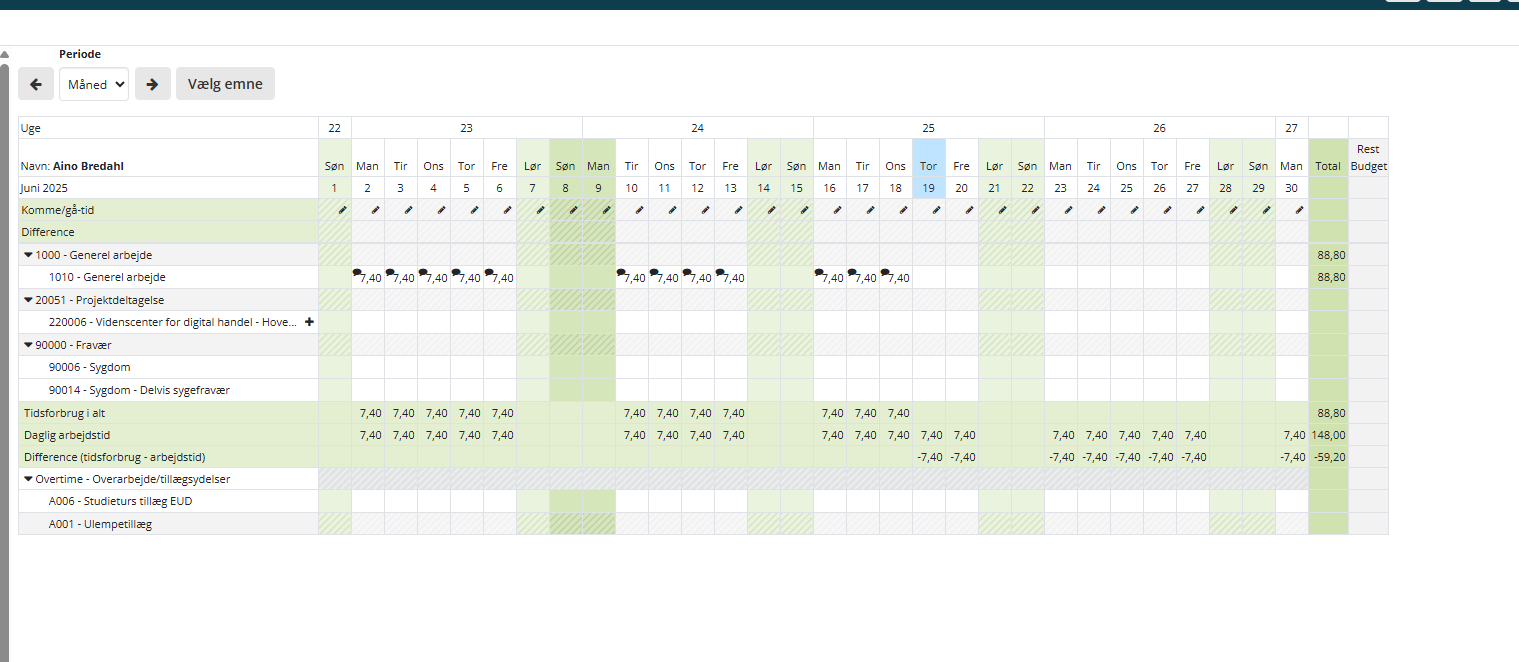1519x662 pixels.
Task: Go to the previous period with left arrow
Action: (36, 84)
